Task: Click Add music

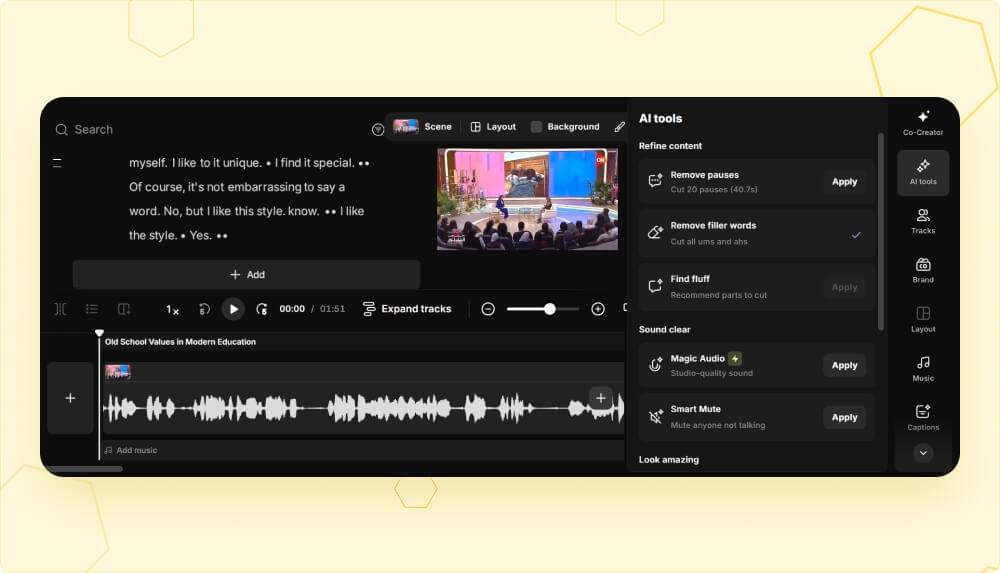Action: coord(131,450)
